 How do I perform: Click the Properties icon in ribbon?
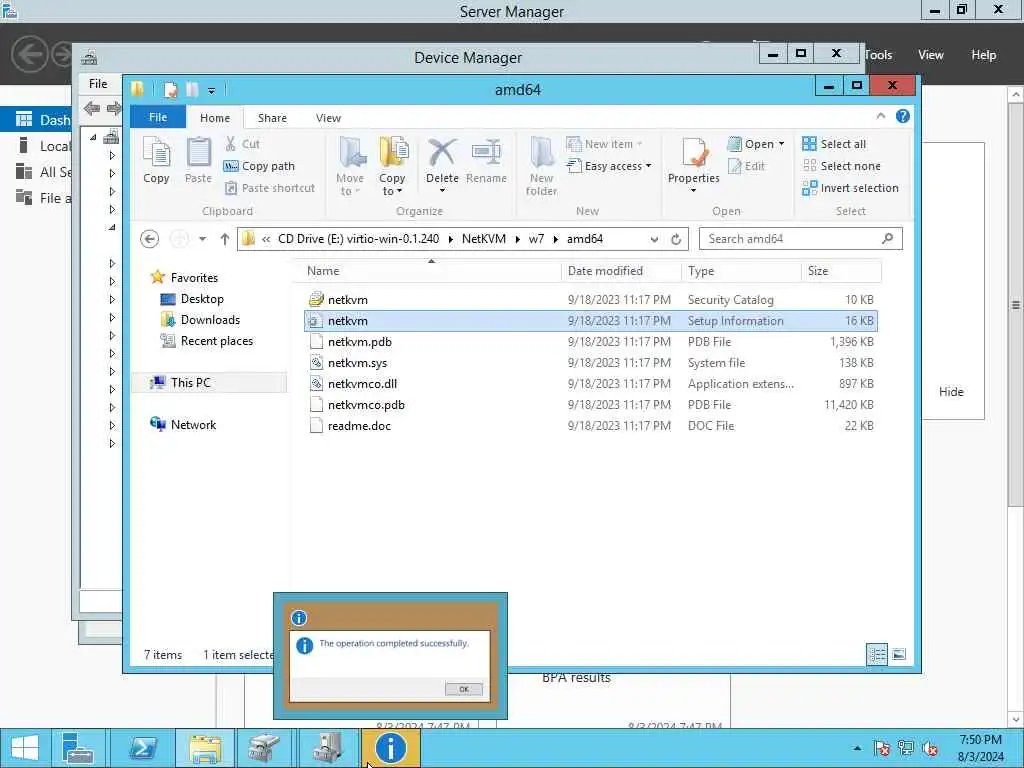pos(694,166)
